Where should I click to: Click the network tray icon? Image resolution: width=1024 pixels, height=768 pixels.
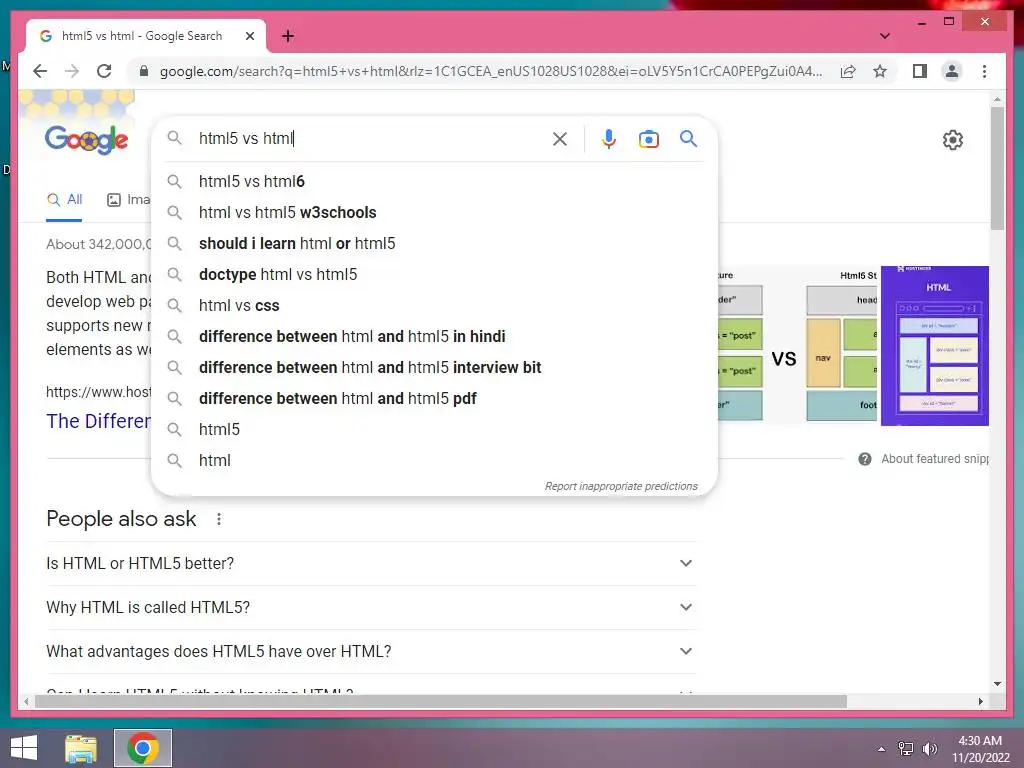point(906,748)
